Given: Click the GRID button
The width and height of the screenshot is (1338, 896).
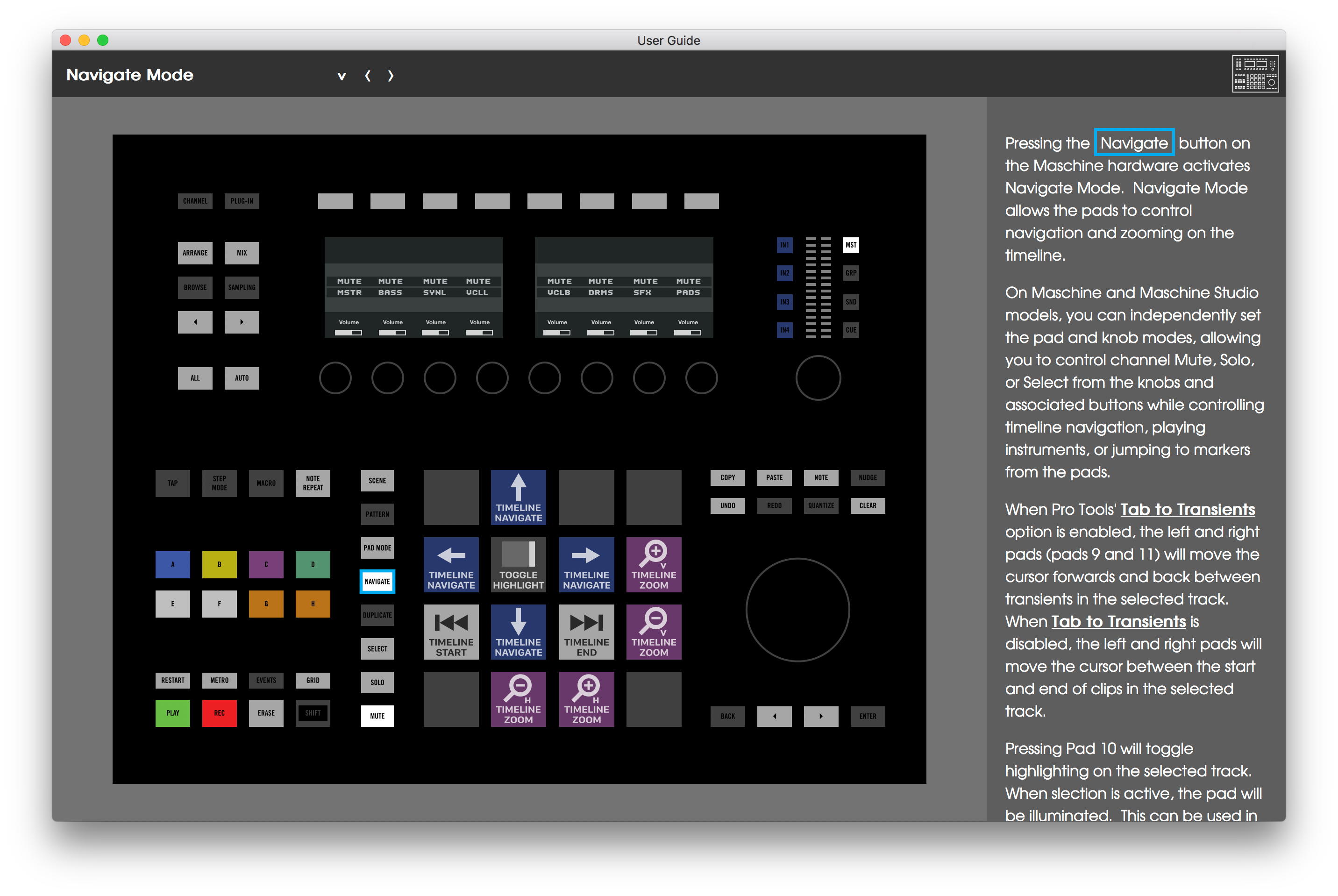Looking at the screenshot, I should pyautogui.click(x=313, y=681).
